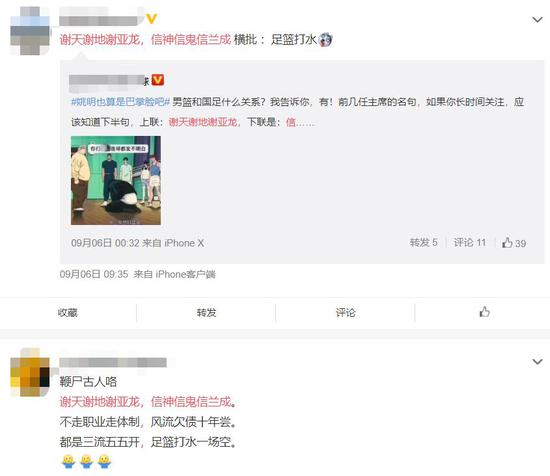Like the first Weibo post via thumbs-up
Image resolution: width=550 pixels, height=476 pixels.
tap(484, 311)
